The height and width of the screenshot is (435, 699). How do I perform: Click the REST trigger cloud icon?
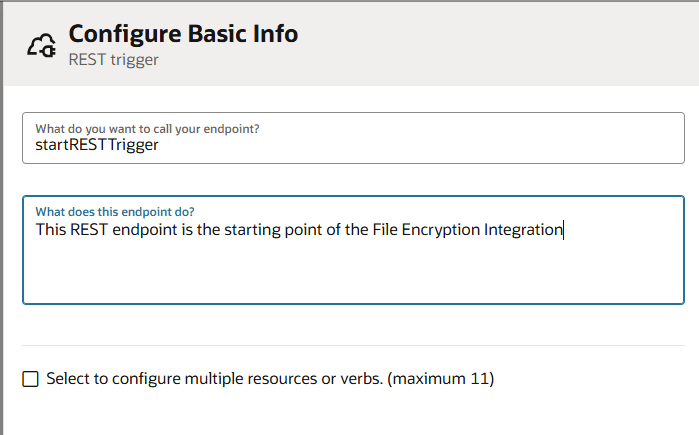click(x=41, y=44)
